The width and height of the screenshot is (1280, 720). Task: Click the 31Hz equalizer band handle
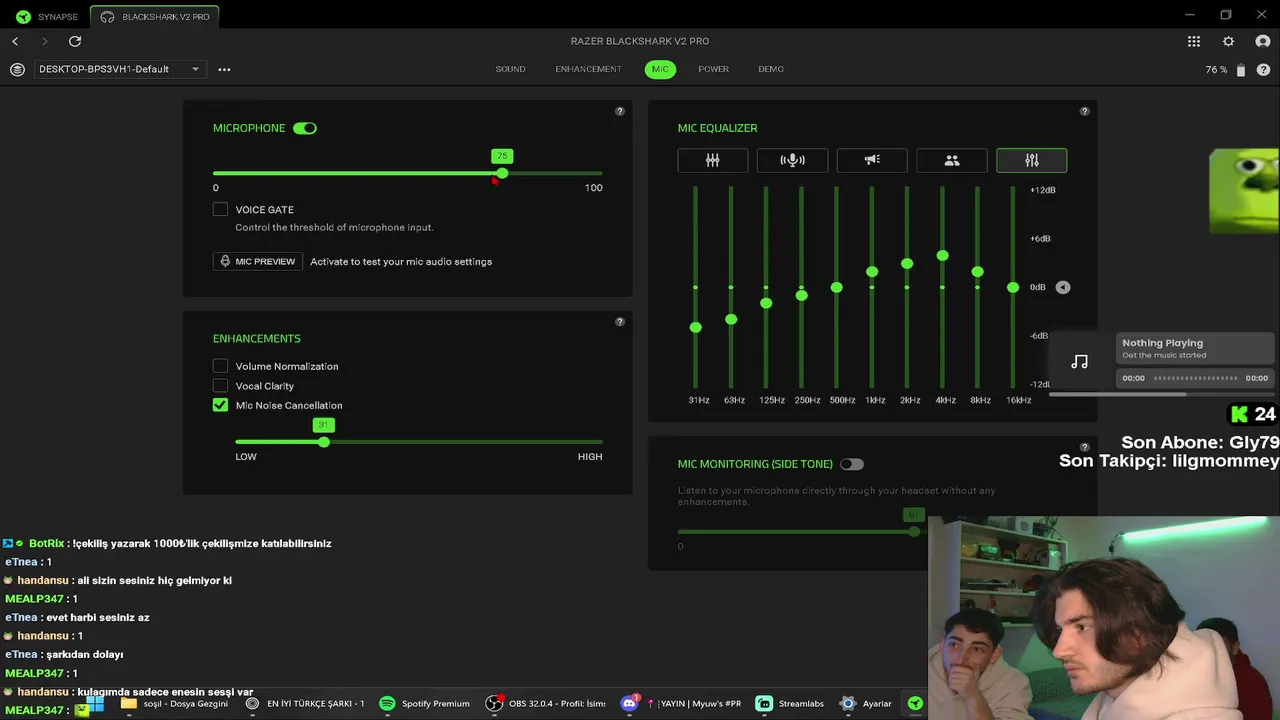click(695, 327)
